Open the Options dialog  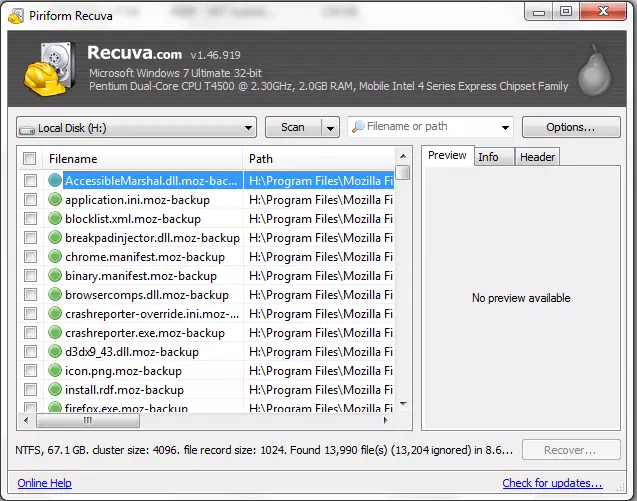click(571, 127)
